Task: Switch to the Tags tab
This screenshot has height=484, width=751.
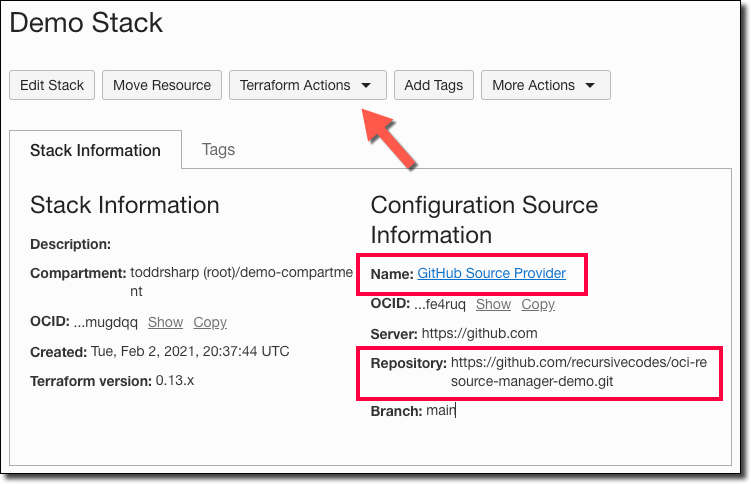Action: coord(218,149)
